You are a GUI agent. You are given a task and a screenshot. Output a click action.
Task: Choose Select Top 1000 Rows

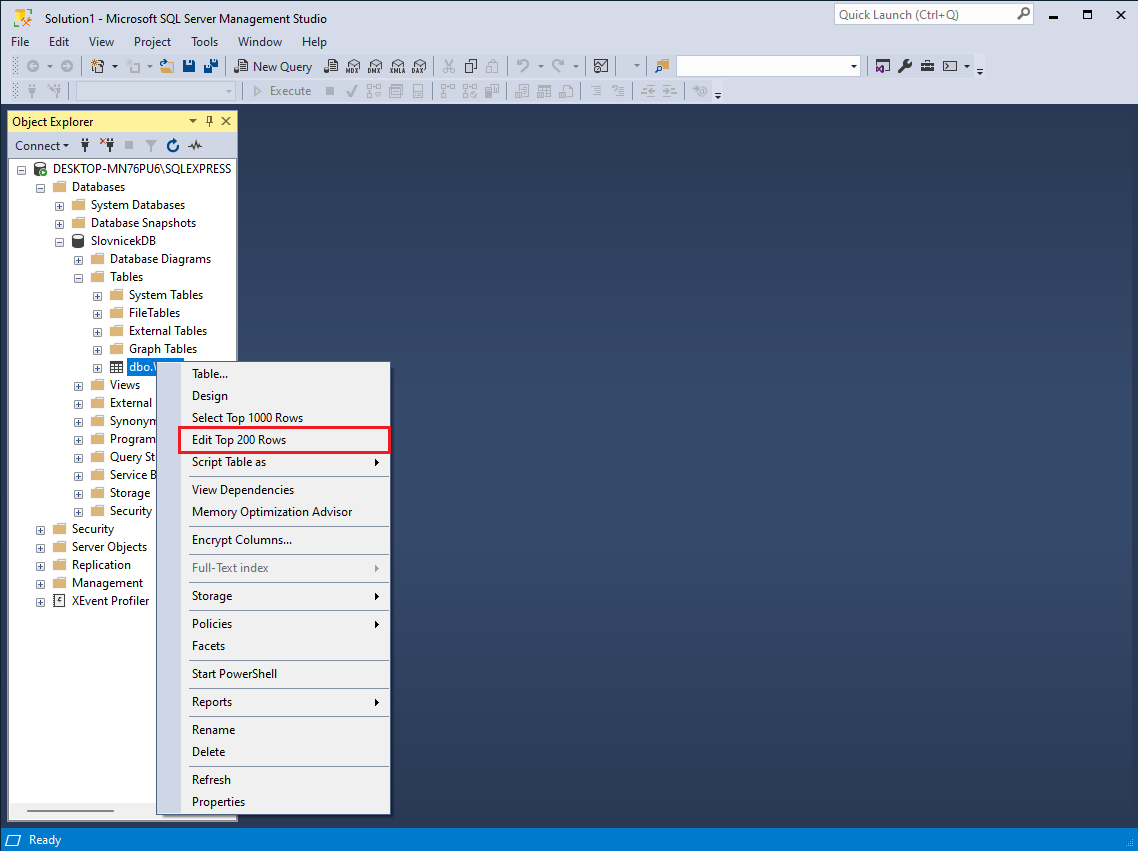(247, 418)
